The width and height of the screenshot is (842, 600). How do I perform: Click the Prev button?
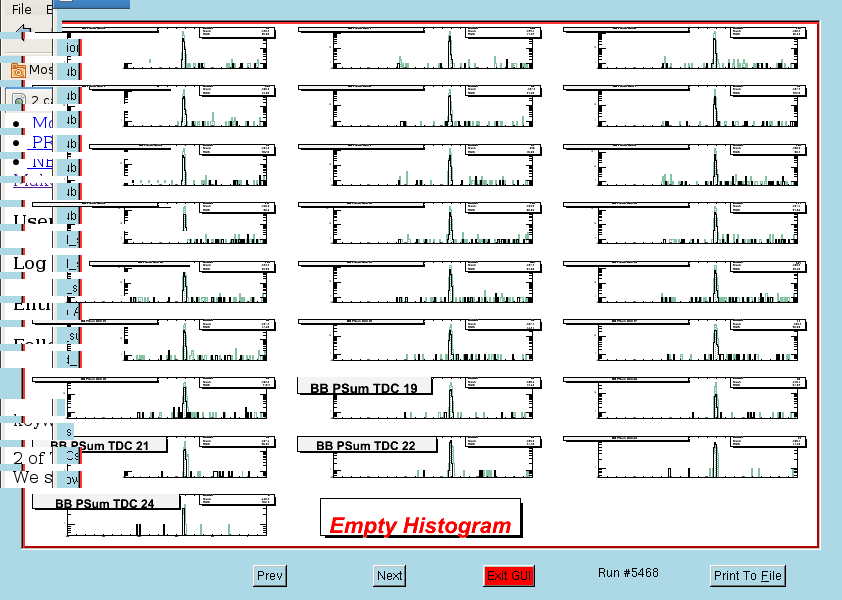coord(270,575)
